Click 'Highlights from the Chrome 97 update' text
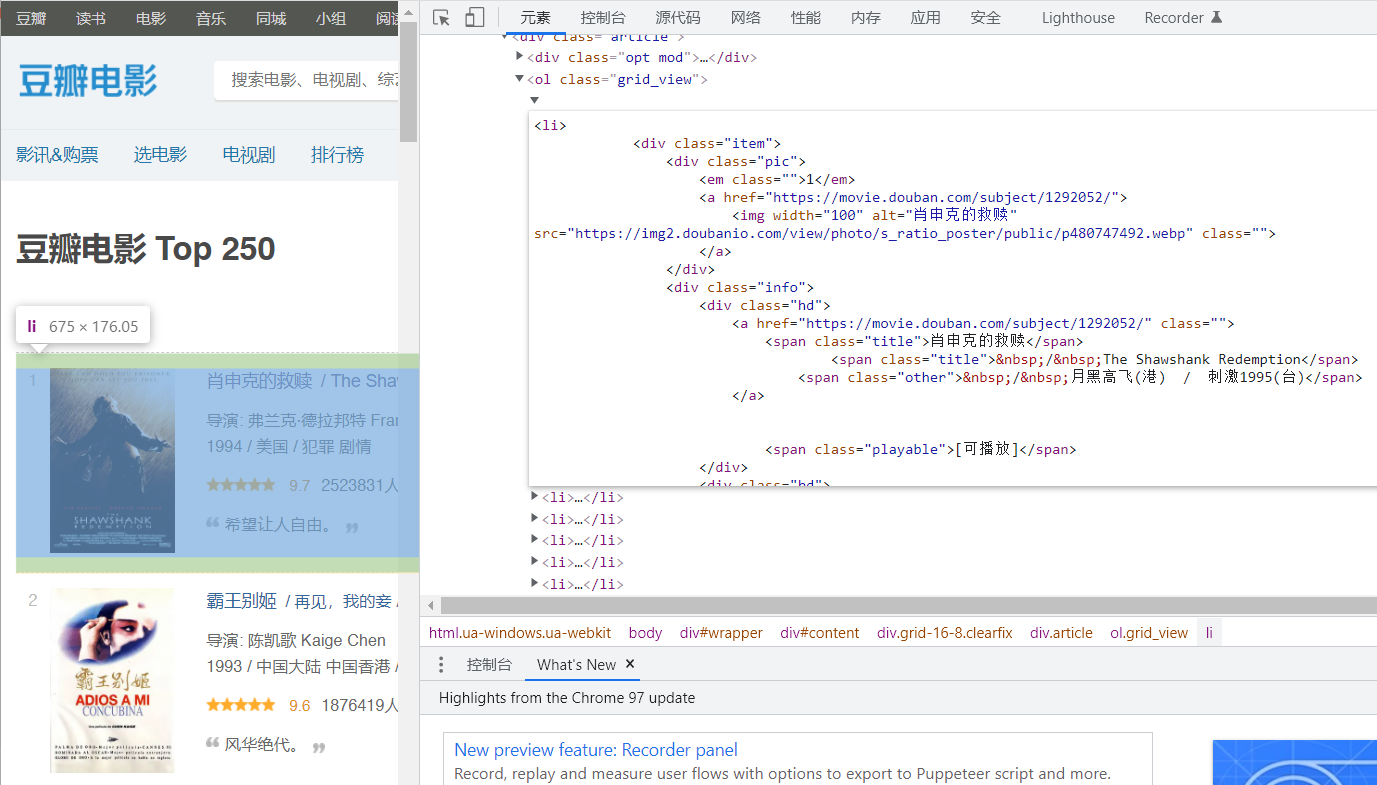Image resolution: width=1377 pixels, height=785 pixels. [567, 698]
